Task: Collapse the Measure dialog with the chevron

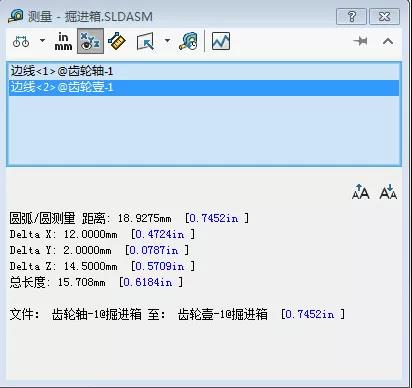Action: (x=388, y=41)
